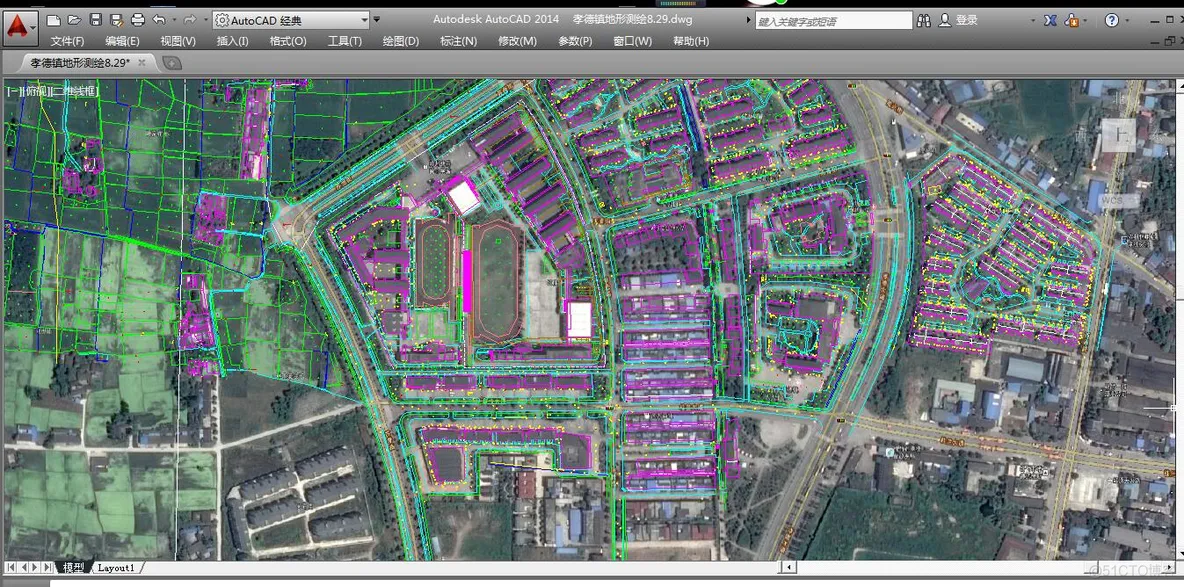
Task: Click the Open file folder icon
Action: coord(74,20)
